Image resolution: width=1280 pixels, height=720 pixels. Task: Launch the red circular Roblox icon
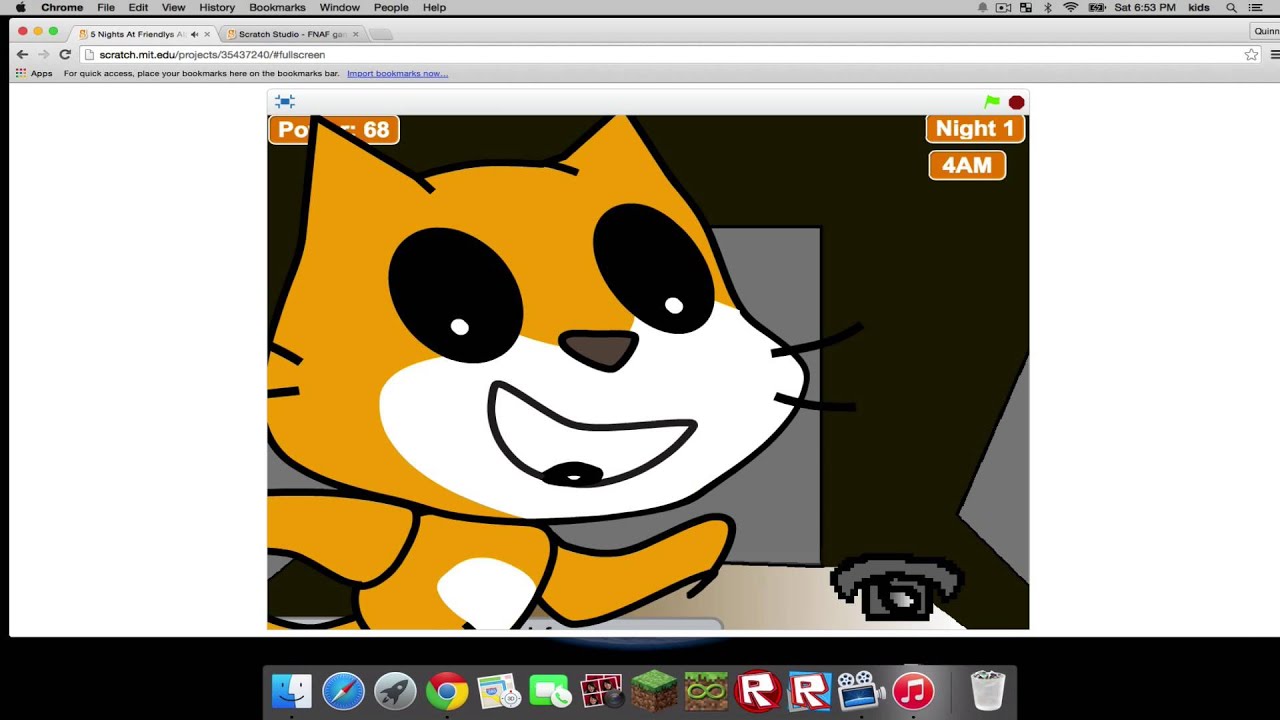coord(758,691)
